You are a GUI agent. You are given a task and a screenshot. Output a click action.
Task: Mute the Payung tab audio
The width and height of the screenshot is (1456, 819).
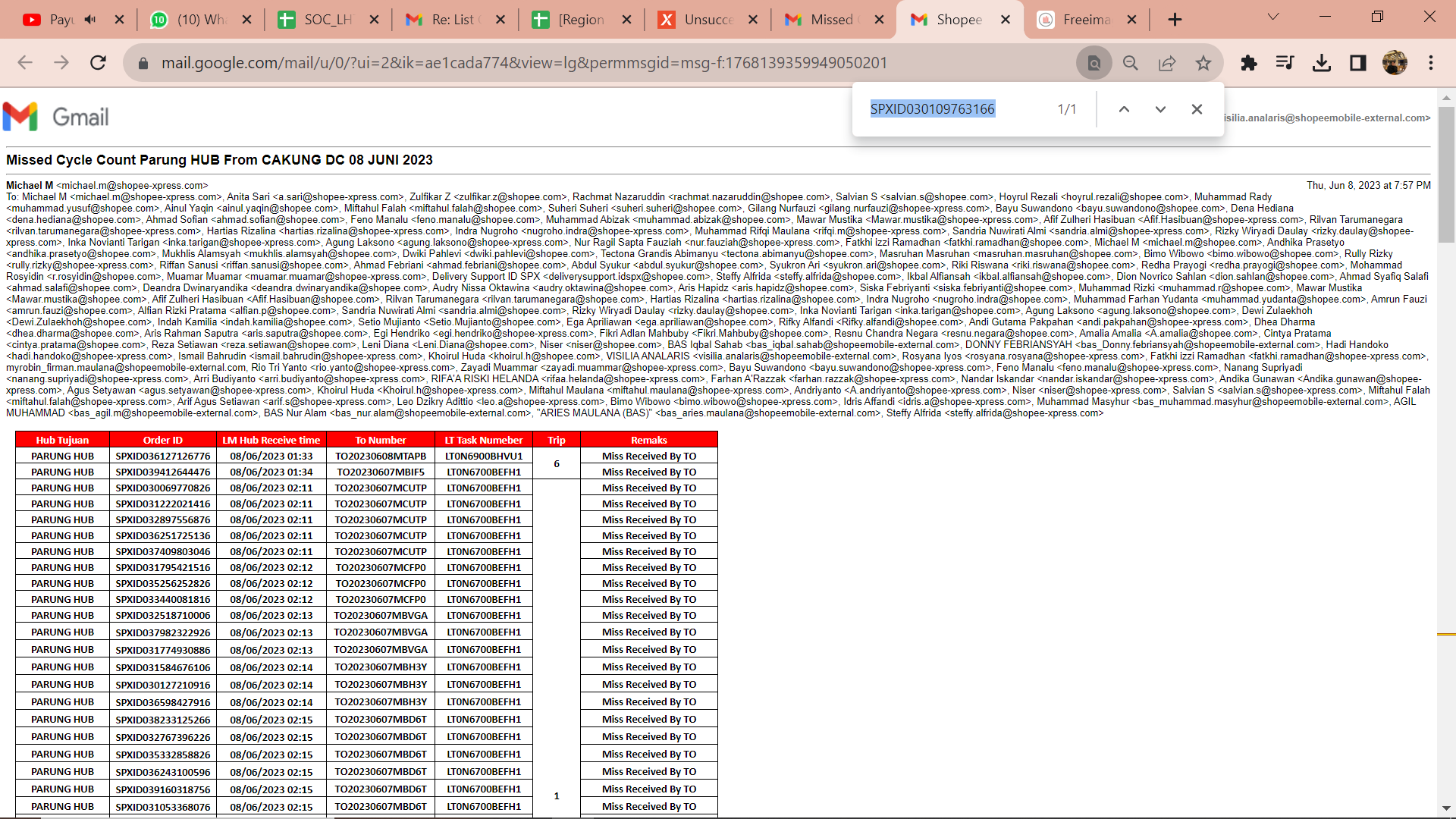coord(90,20)
